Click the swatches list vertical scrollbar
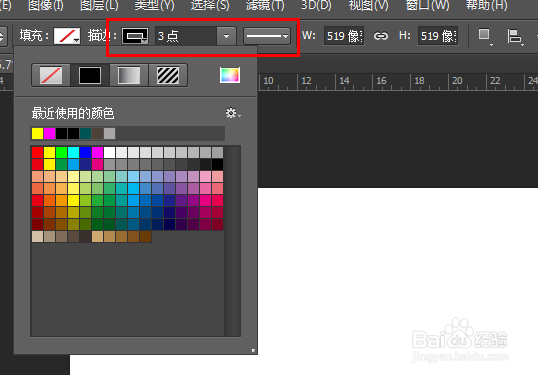This screenshot has width=538, height=375. 233,241
